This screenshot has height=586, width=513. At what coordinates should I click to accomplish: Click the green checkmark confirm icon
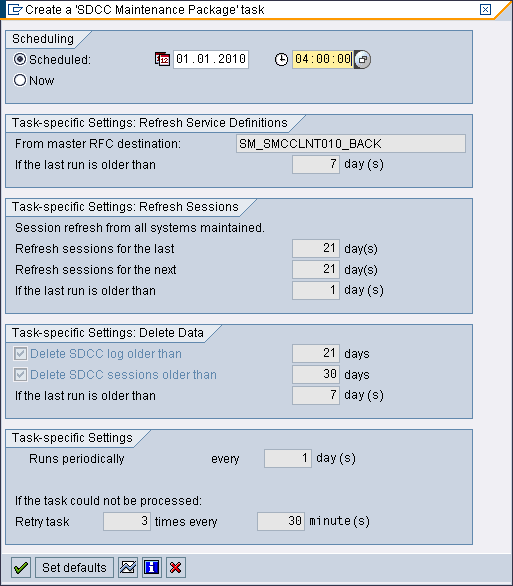(21, 568)
